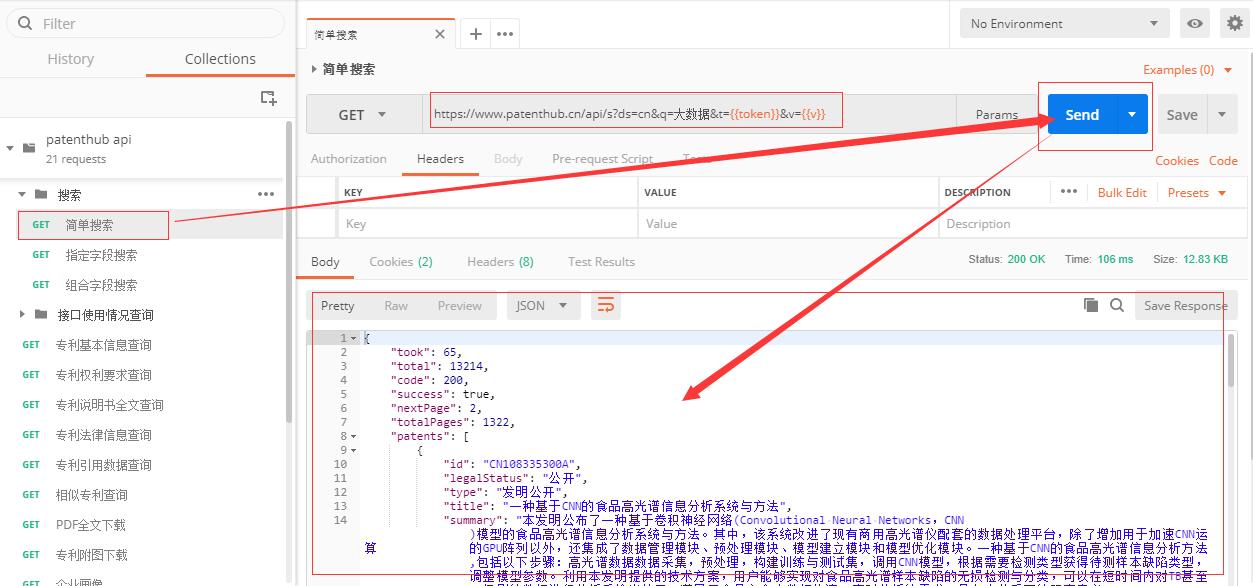
Task: Switch to the Authorization tab
Action: pyautogui.click(x=348, y=159)
